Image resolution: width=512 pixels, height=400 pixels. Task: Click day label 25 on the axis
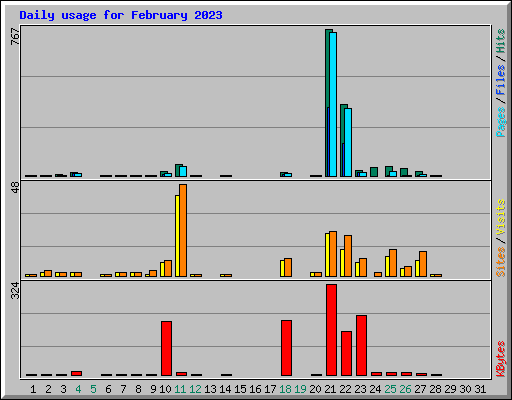point(390,389)
